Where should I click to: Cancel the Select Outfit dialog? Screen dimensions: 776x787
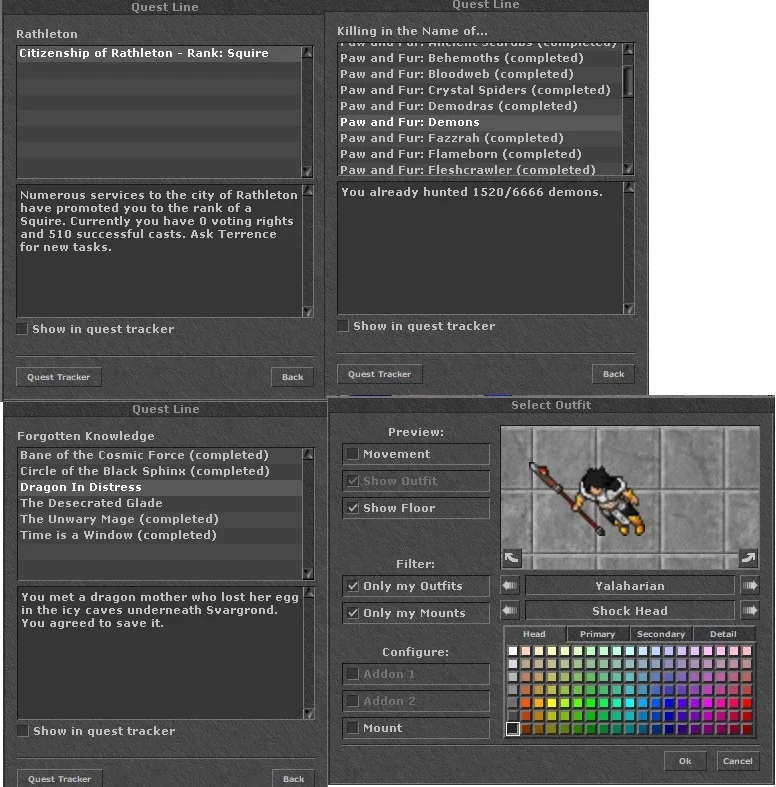(737, 761)
